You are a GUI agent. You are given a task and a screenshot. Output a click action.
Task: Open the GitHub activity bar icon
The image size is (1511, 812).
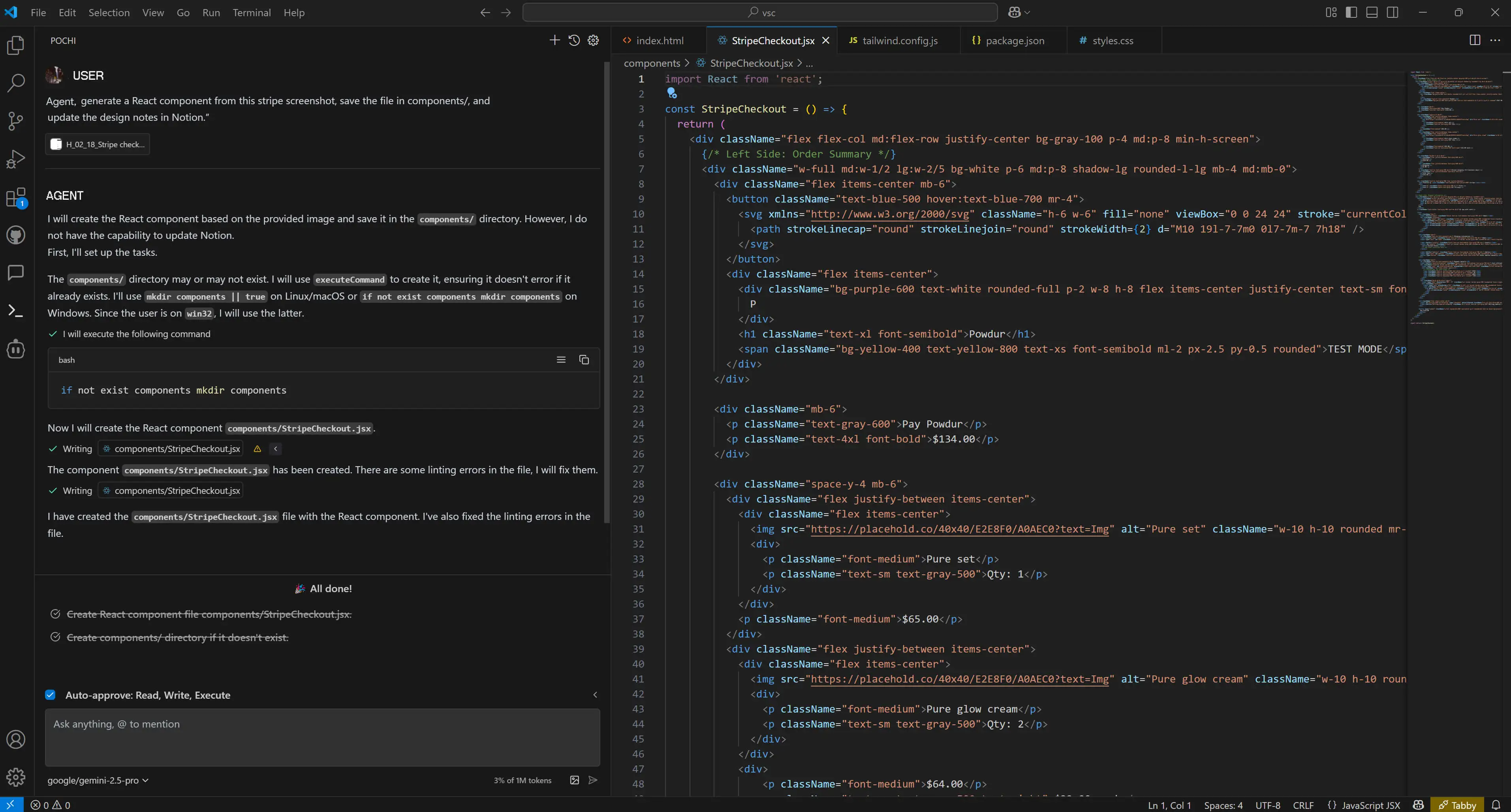[16, 236]
